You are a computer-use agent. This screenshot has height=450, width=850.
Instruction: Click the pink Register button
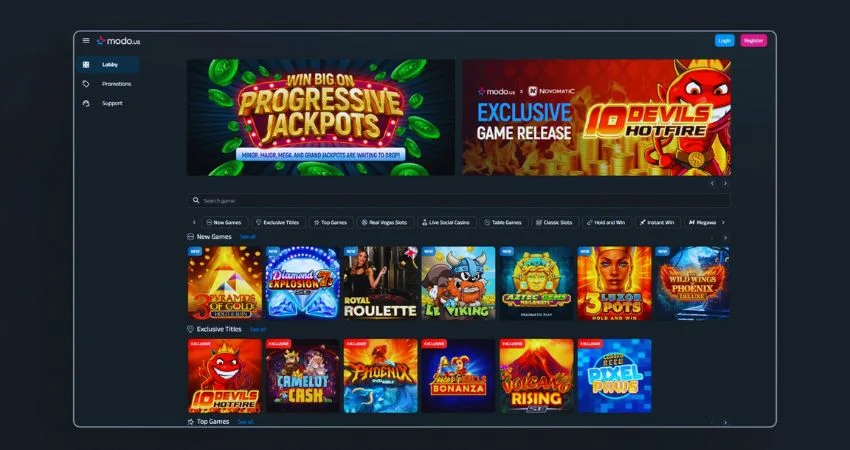pos(754,41)
